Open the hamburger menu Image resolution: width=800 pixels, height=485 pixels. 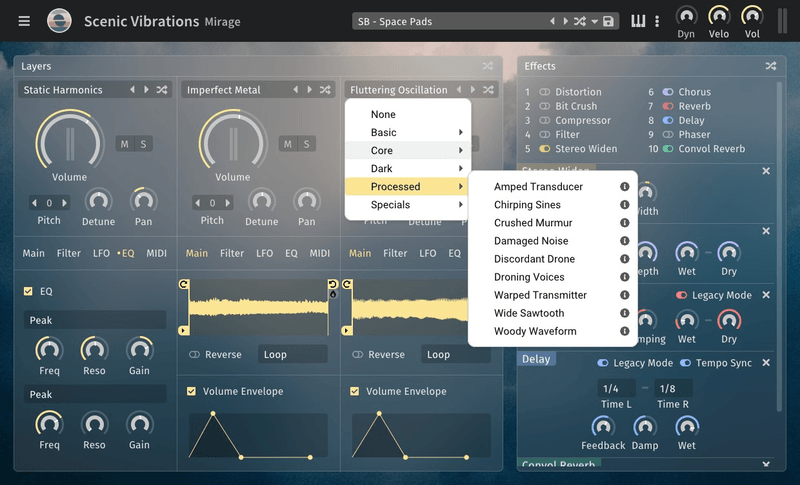[24, 21]
